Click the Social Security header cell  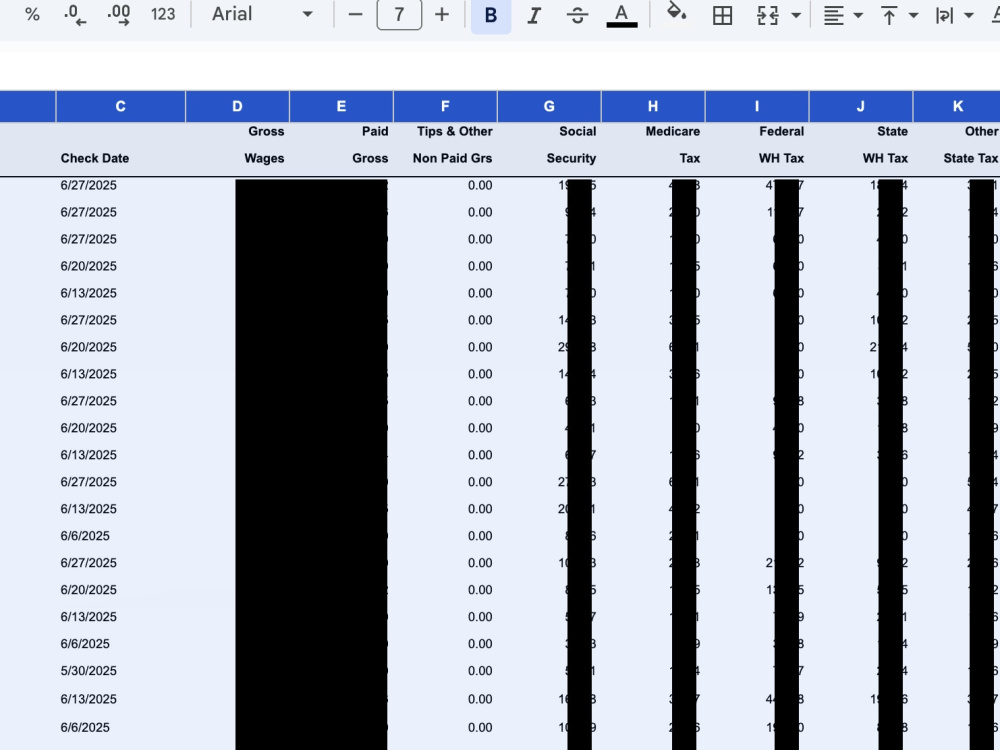click(x=549, y=149)
